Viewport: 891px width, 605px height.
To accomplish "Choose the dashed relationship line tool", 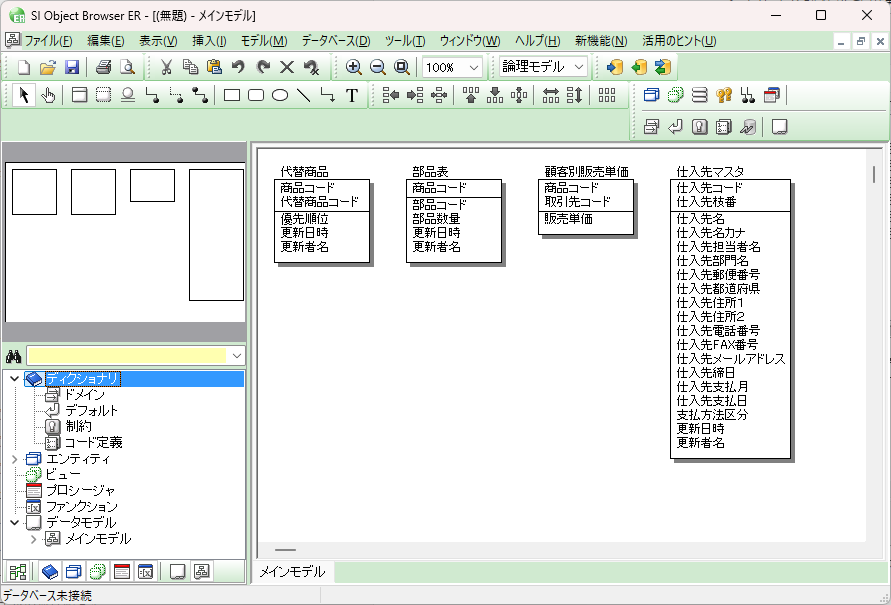I will (x=176, y=95).
